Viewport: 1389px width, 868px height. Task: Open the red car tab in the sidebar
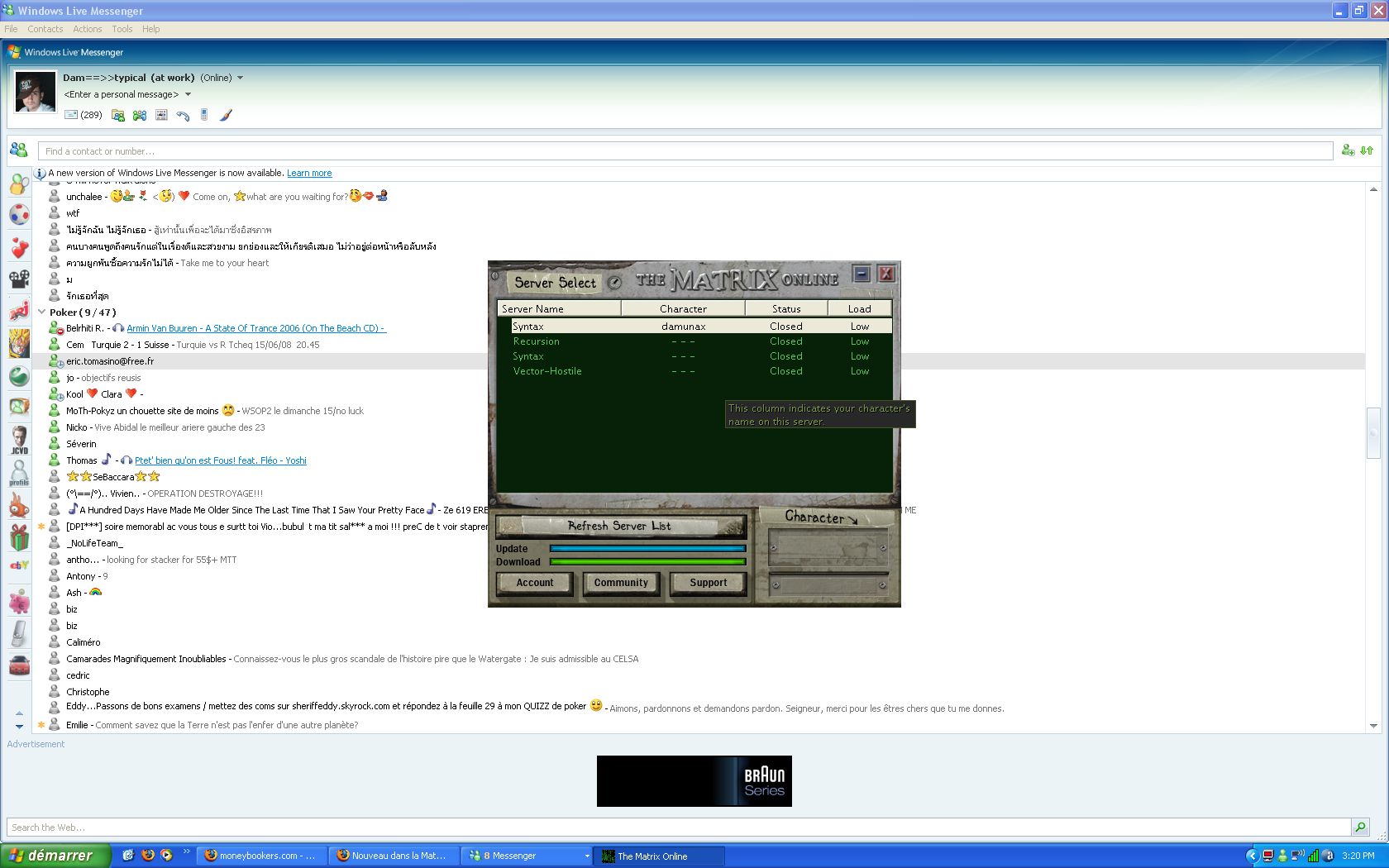[19, 665]
